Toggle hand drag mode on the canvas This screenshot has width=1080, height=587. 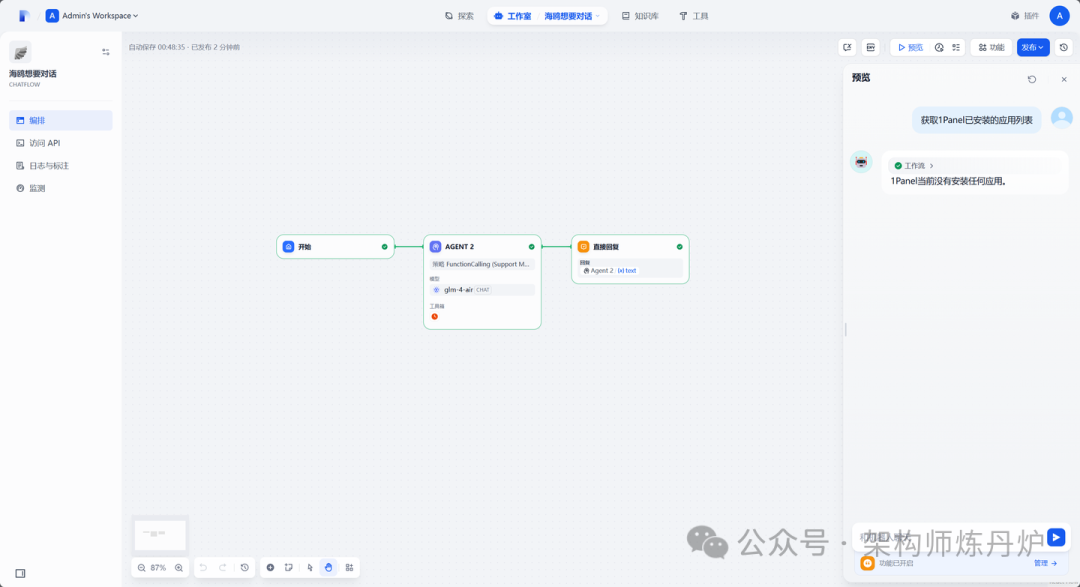point(328,567)
